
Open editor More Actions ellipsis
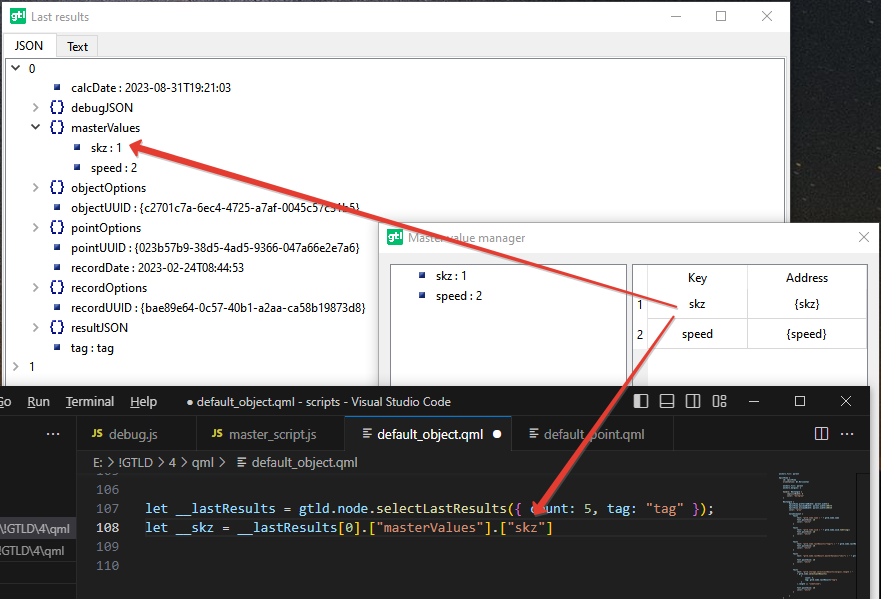pyautogui.click(x=848, y=434)
